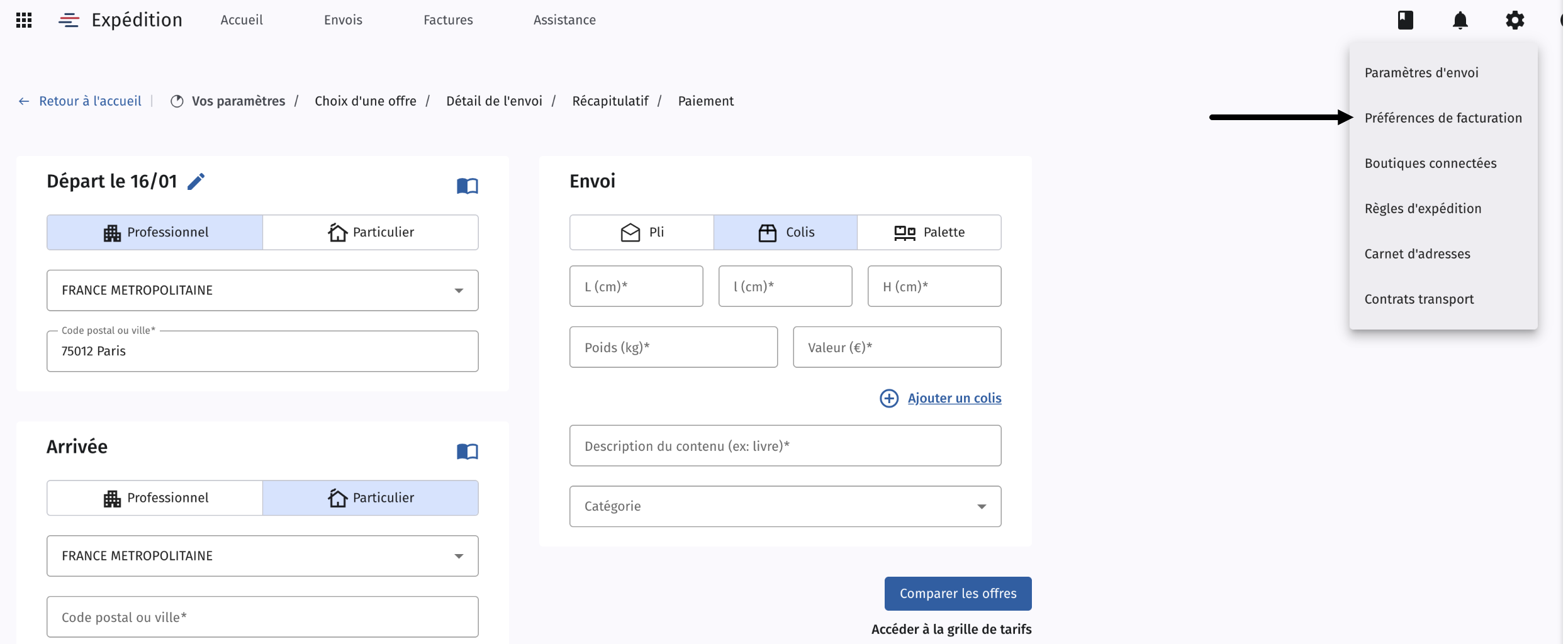Focus Description du contenu field
Viewport: 1568px width, 644px height.
tap(785, 446)
